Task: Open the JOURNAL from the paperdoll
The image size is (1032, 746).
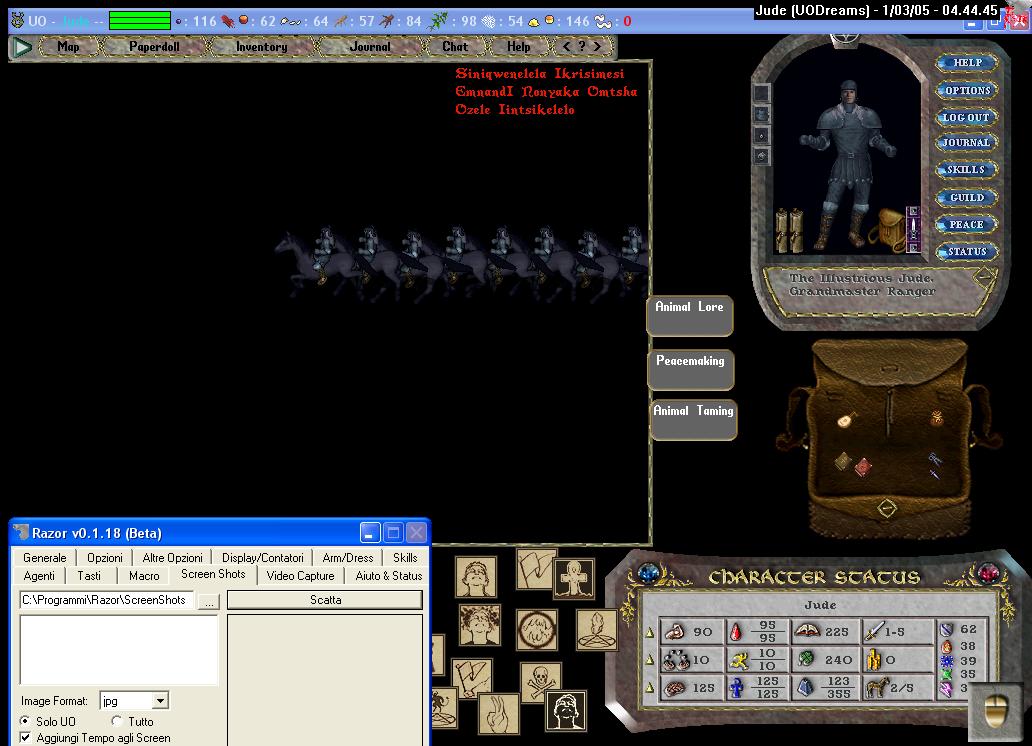Action: (x=966, y=142)
